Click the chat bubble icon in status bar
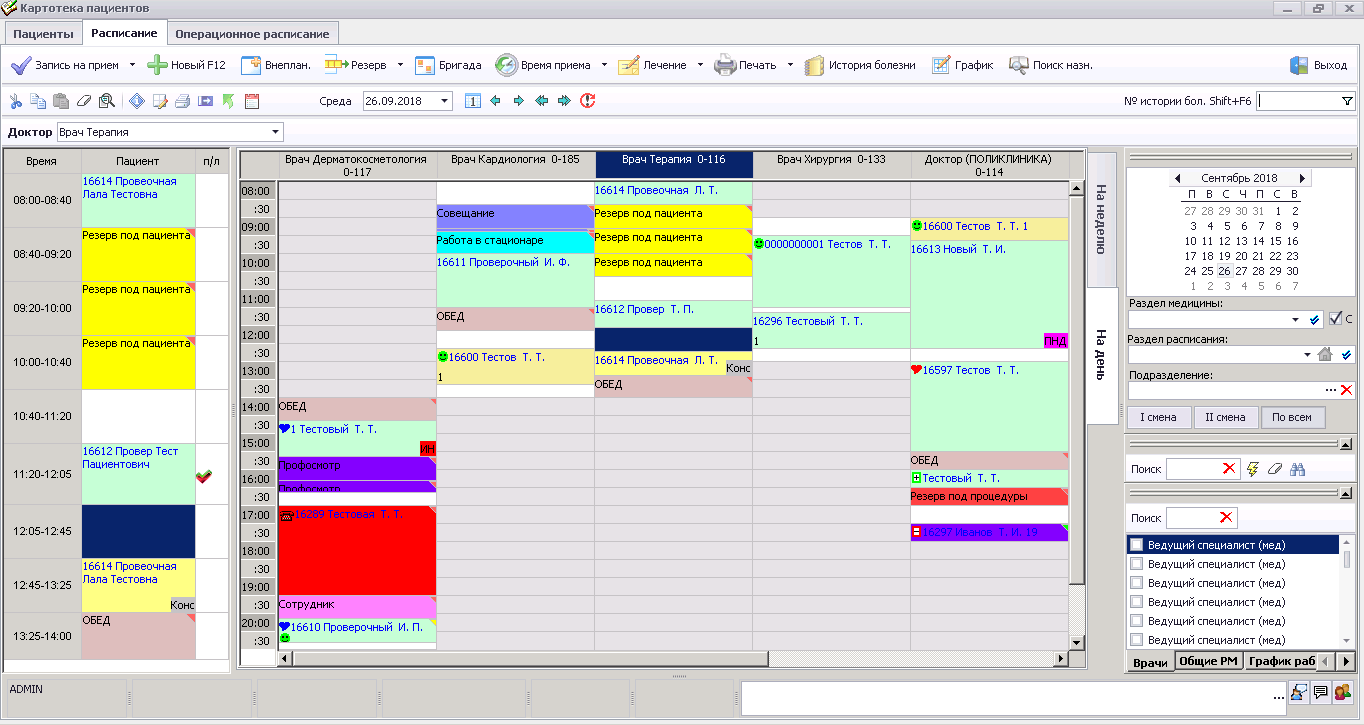The image size is (1364, 725). tap(1320, 691)
